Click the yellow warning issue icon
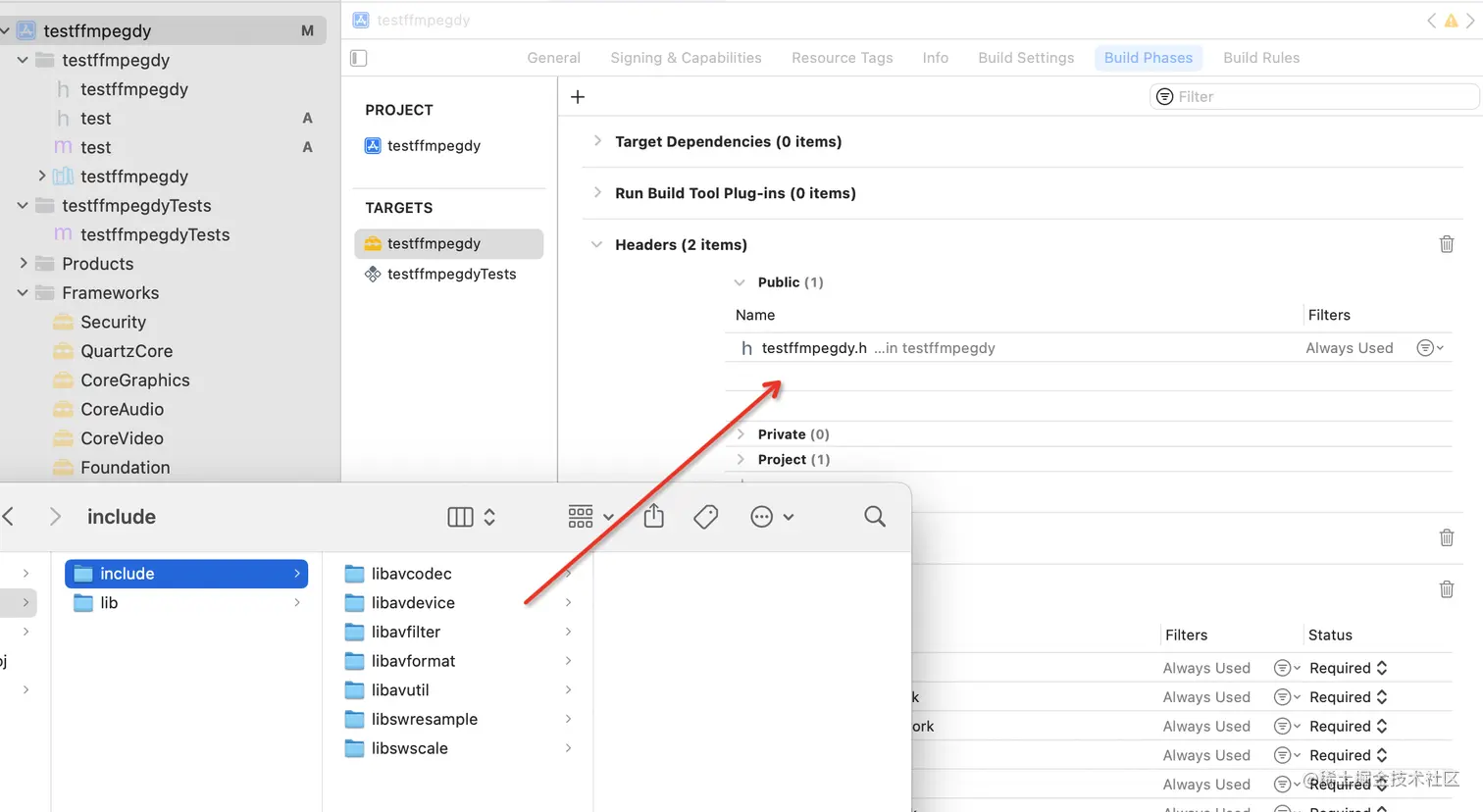 pos(1451,21)
